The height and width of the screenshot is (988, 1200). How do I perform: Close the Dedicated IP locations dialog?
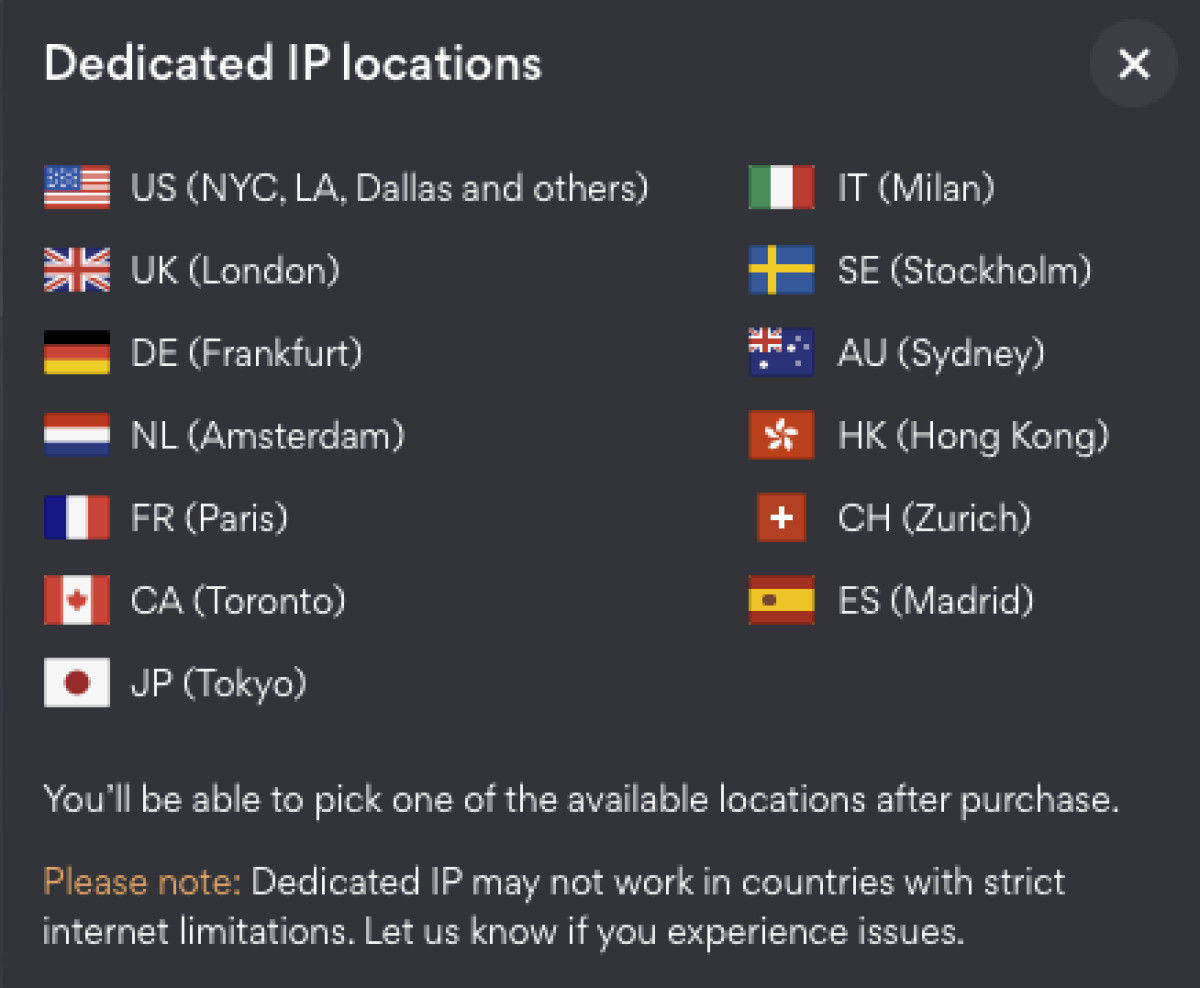pyautogui.click(x=1134, y=64)
